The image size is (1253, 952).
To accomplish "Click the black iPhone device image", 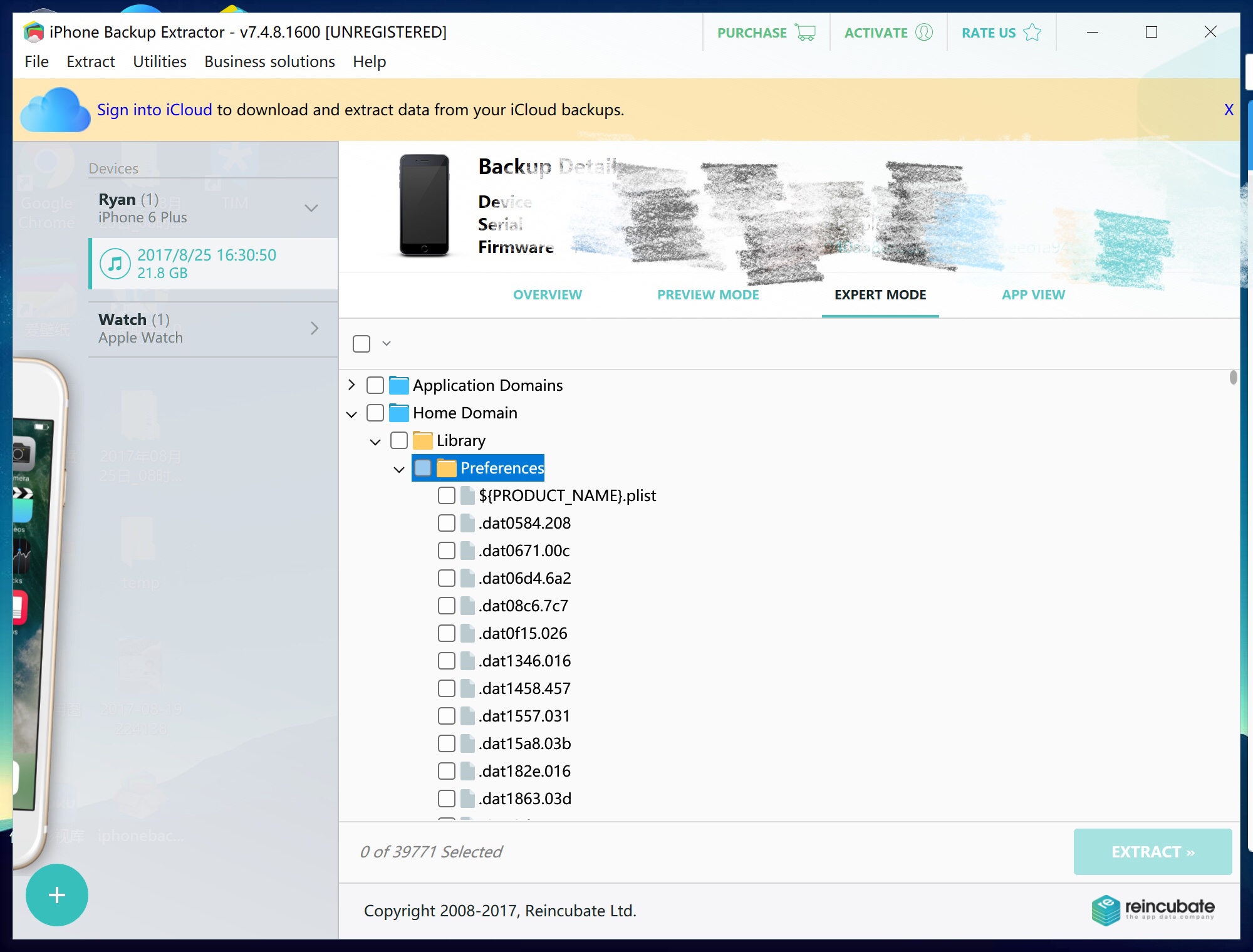I will click(424, 205).
